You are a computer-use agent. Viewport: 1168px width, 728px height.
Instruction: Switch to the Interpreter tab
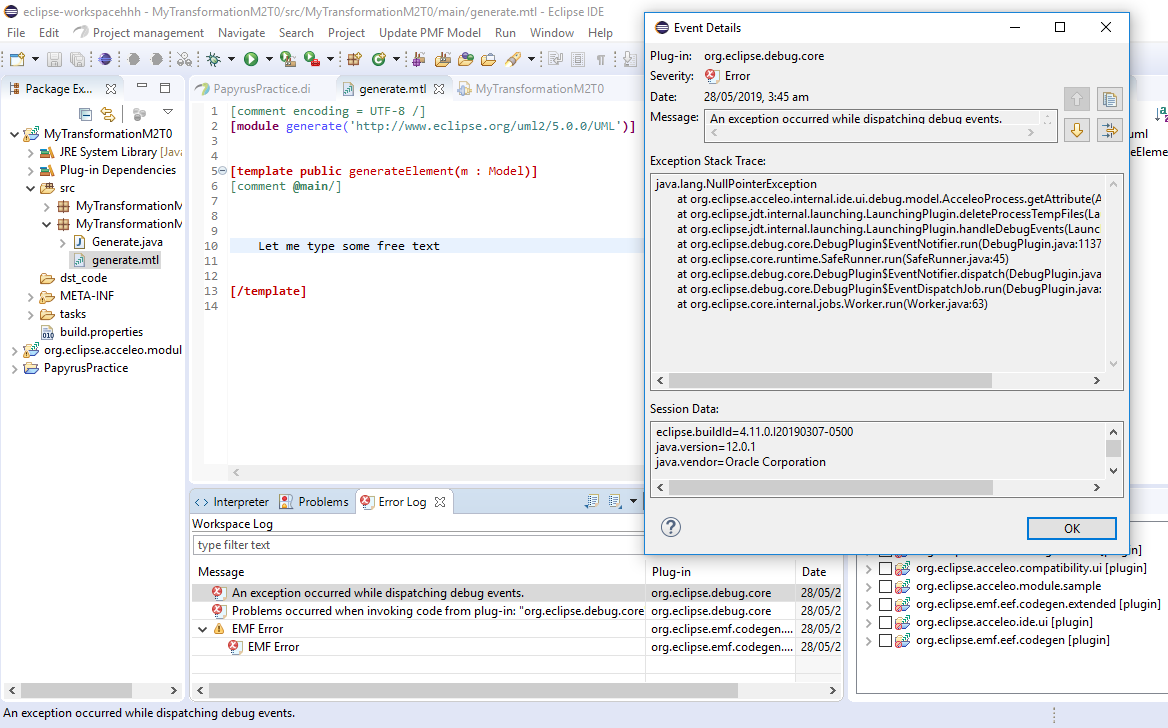232,502
